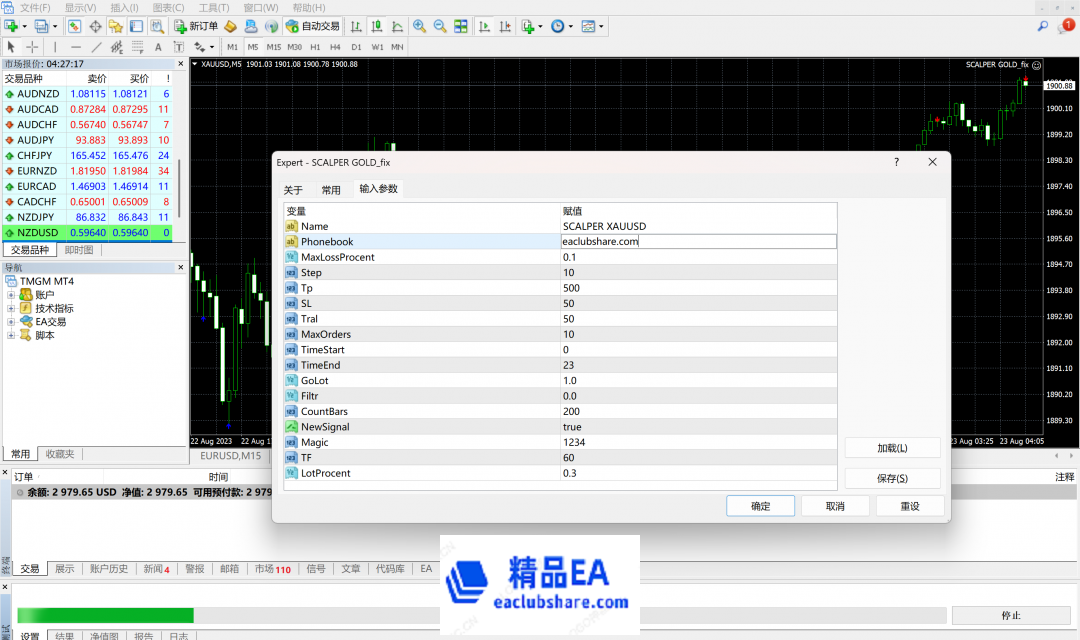Select the text label 'A' tool
Screen dimensions: 1080x640
(x=158, y=47)
